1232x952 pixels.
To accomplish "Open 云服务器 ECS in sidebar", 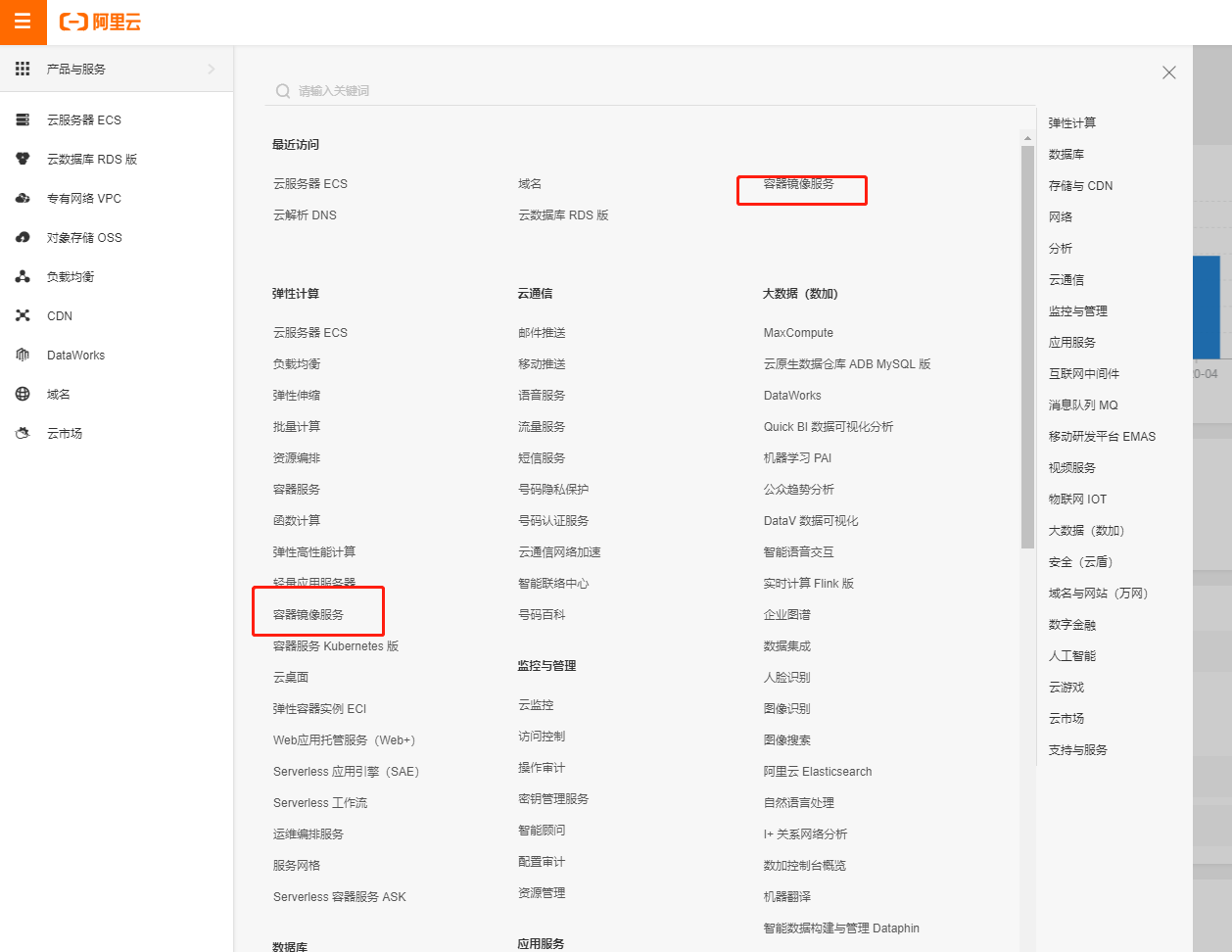I will tap(84, 119).
